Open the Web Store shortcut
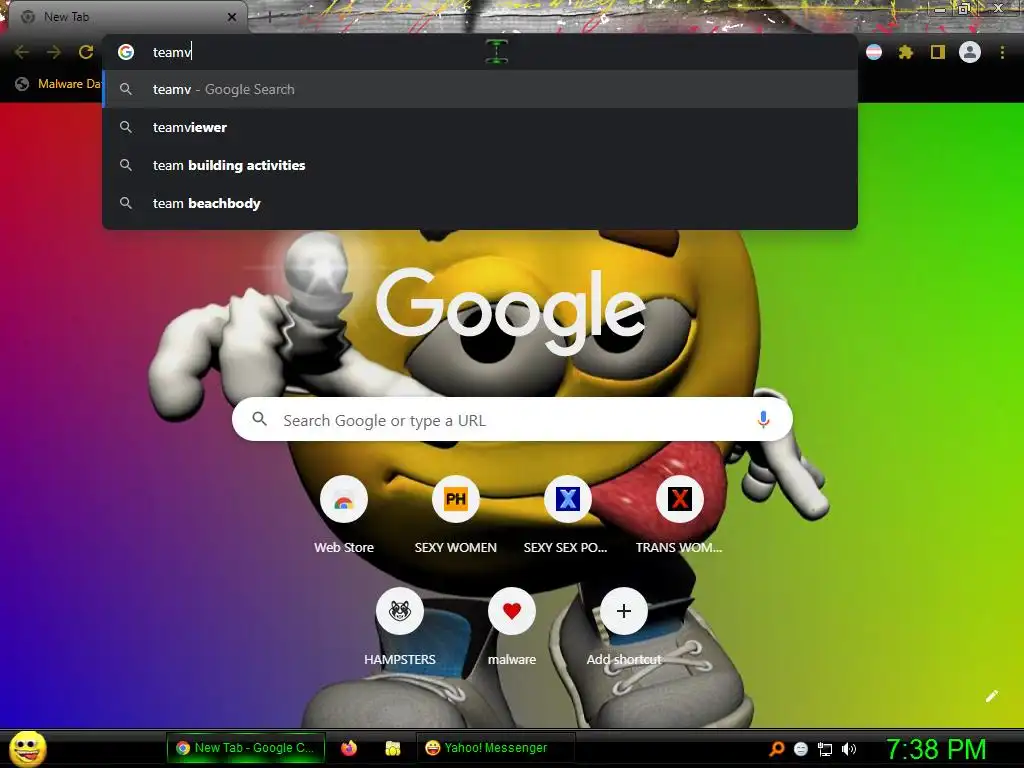Image resolution: width=1024 pixels, height=768 pixels. pos(344,515)
